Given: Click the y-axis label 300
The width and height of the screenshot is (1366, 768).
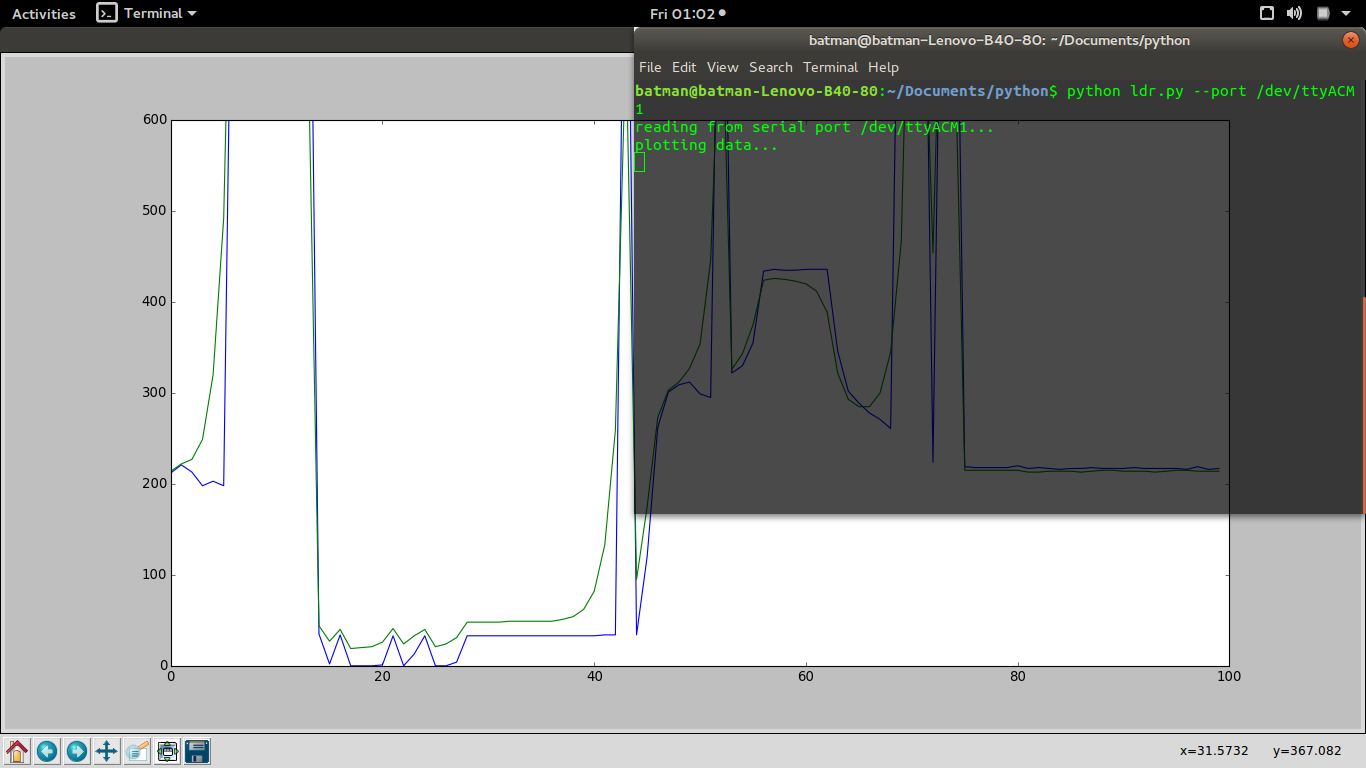Looking at the screenshot, I should pyautogui.click(x=155, y=393).
